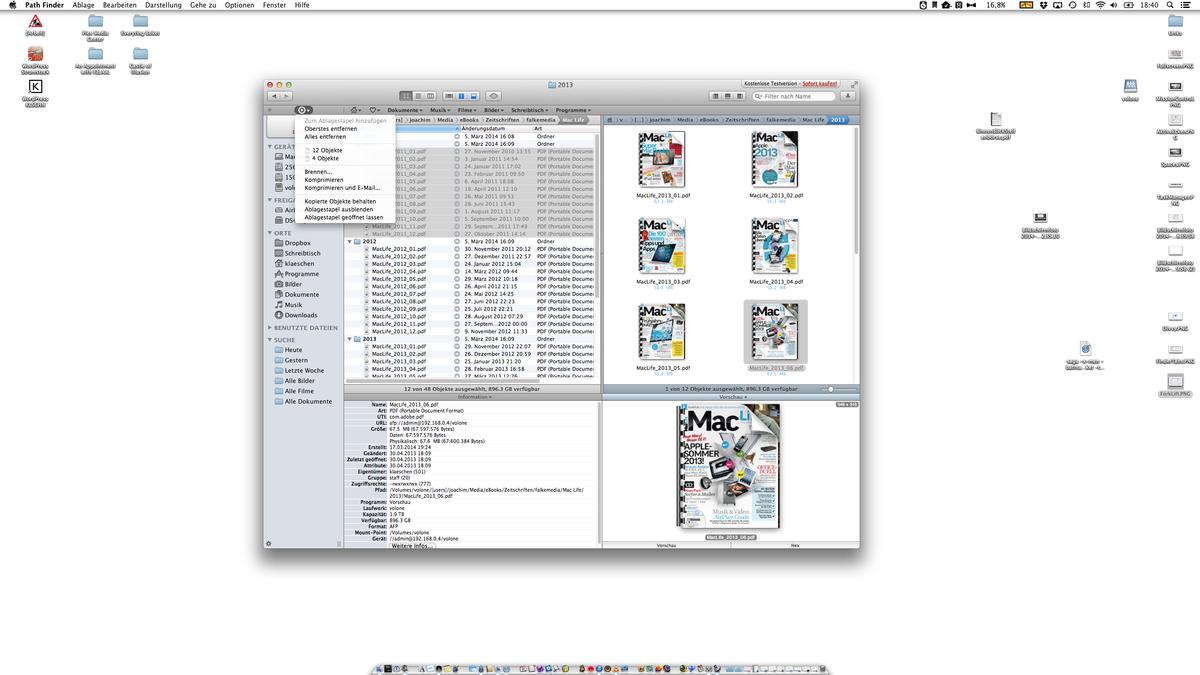Open the heart favorites dropdown

point(375,110)
